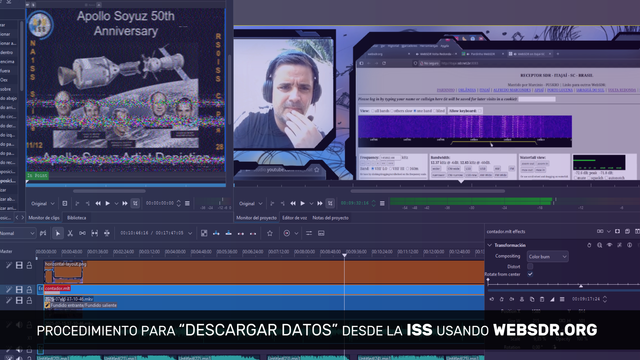
Task: Select the contador.mlt clip label
Action: [58, 288]
